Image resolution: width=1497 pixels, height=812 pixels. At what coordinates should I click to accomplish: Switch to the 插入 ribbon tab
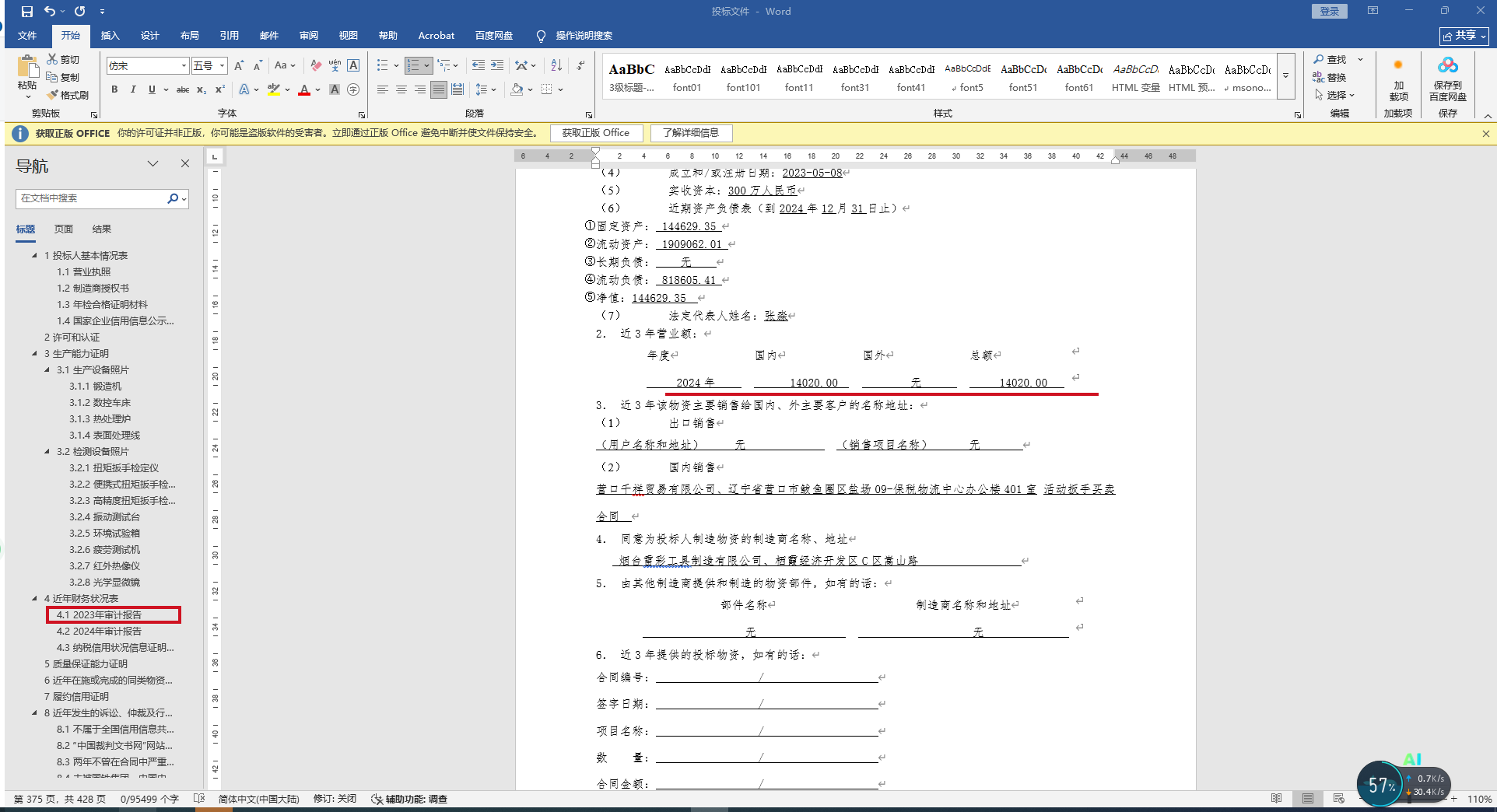[110, 36]
